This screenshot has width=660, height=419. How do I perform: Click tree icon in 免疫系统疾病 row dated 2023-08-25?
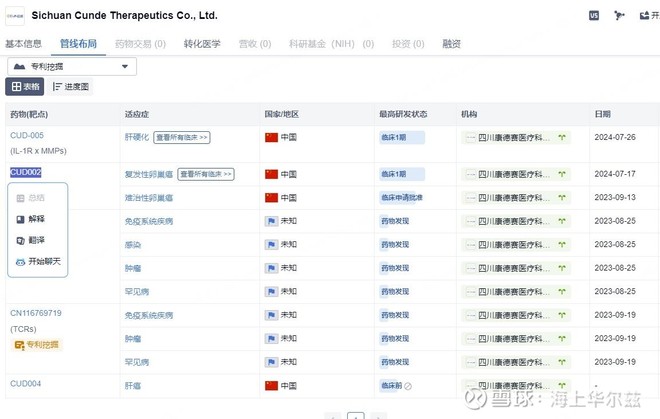[x=562, y=221]
